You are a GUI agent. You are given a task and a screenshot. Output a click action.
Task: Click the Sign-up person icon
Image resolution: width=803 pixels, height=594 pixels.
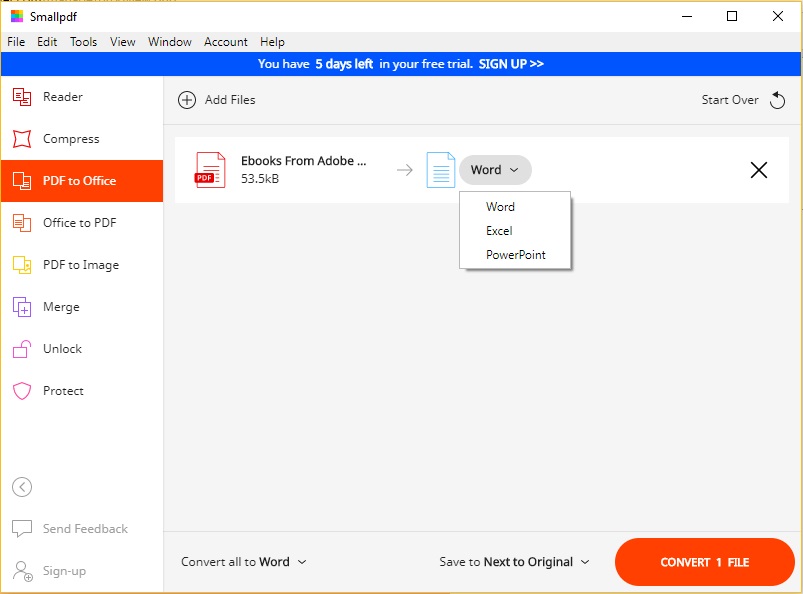point(23,571)
